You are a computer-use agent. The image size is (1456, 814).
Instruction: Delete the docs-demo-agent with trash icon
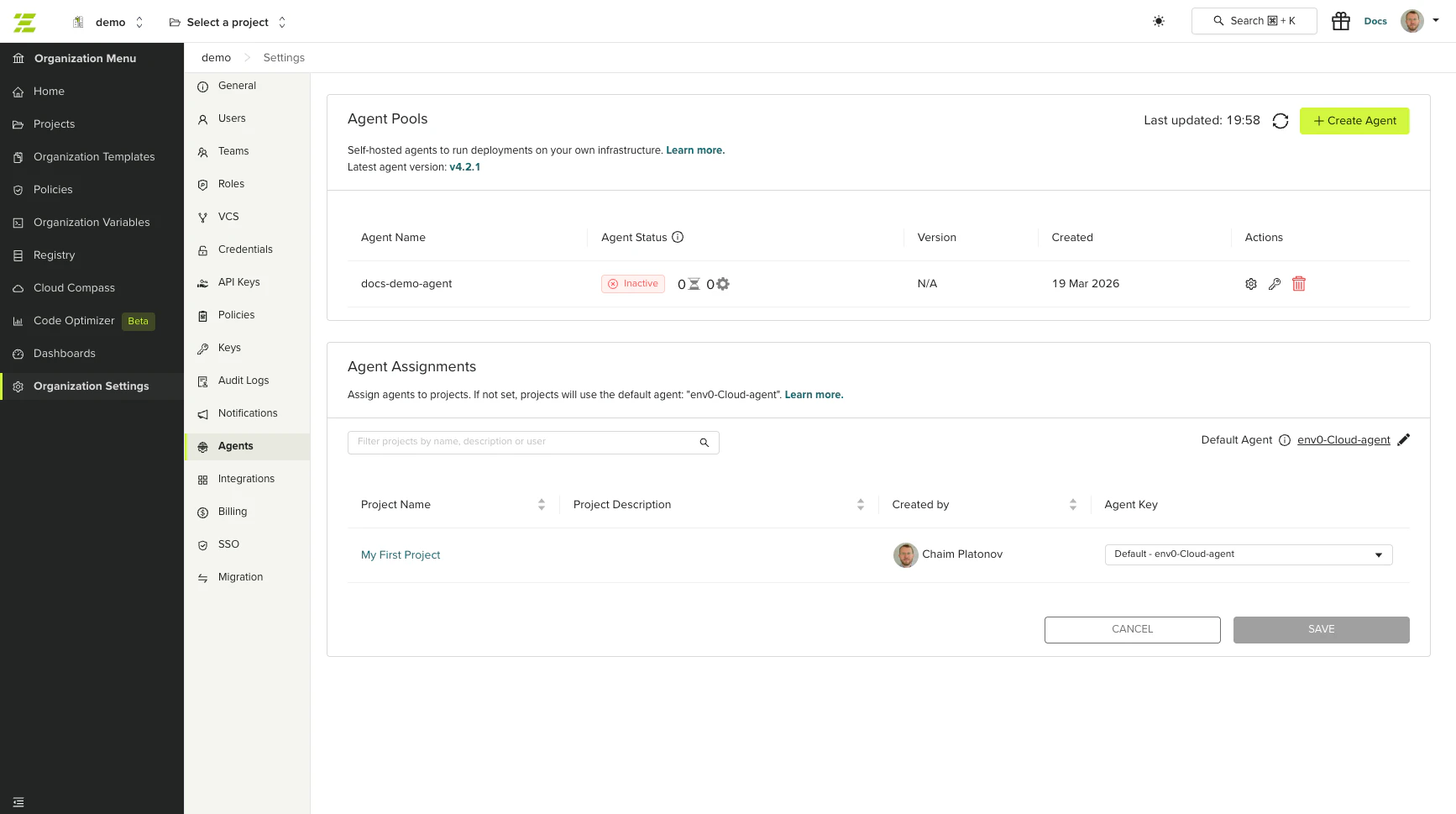click(x=1299, y=284)
